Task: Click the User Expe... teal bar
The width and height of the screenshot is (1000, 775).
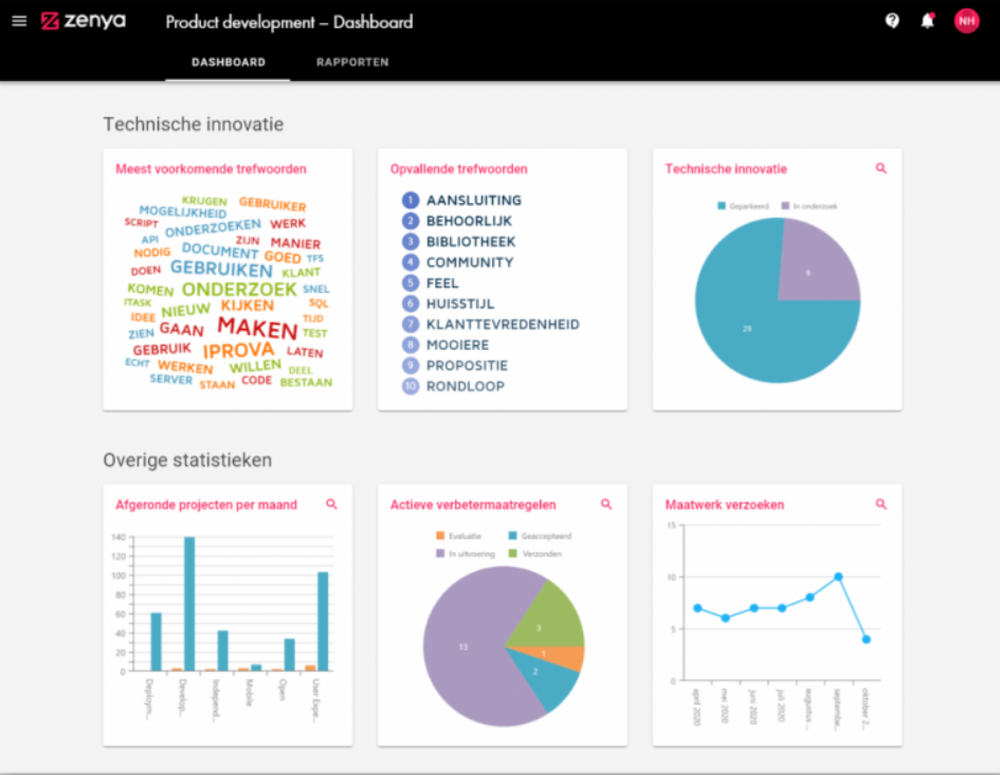Action: (323, 621)
